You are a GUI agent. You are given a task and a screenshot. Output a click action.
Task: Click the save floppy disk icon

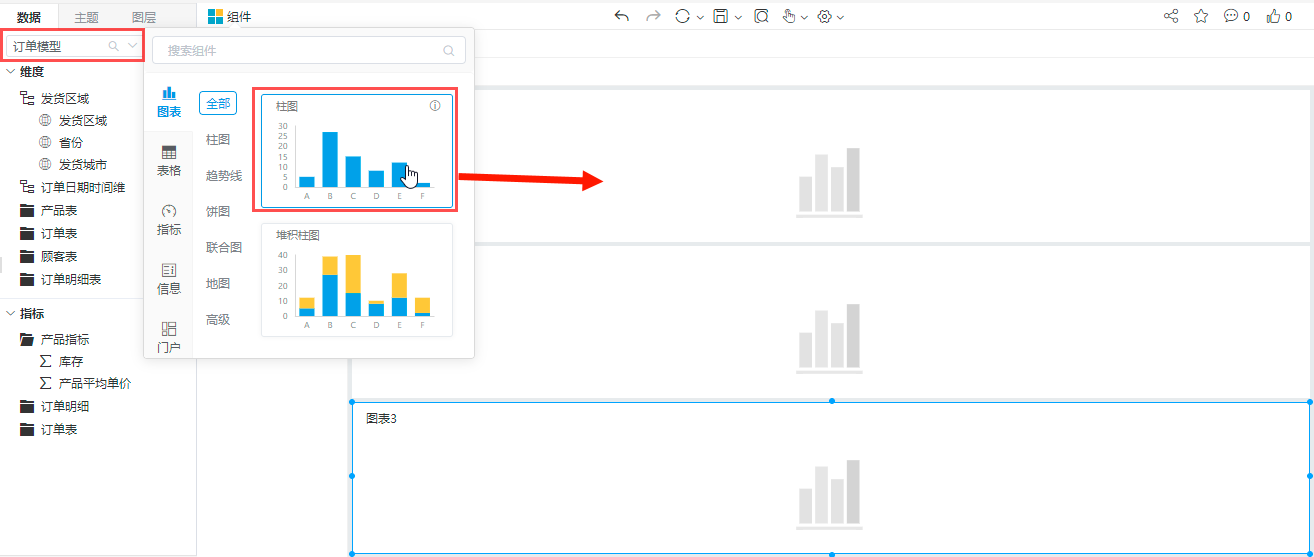(721, 16)
